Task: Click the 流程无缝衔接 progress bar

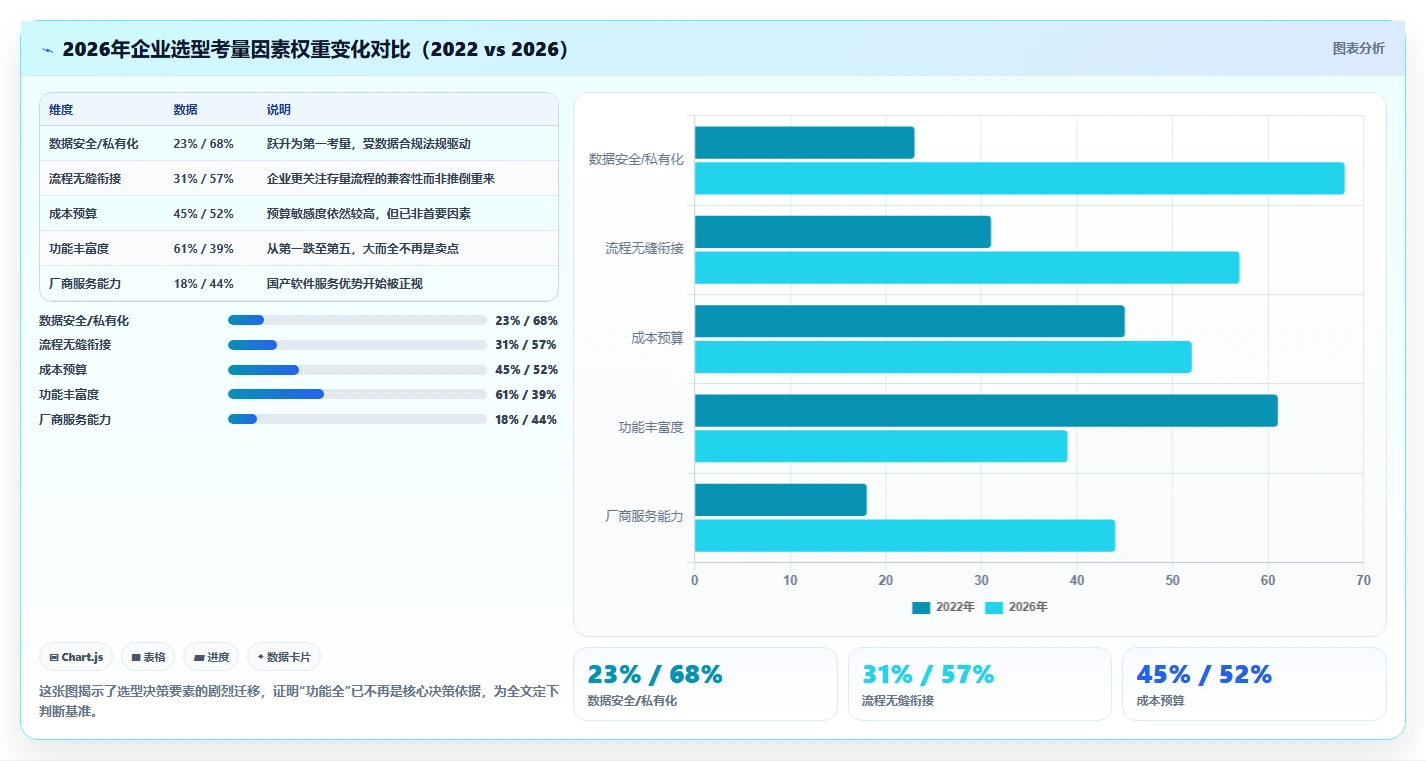Action: [x=357, y=345]
